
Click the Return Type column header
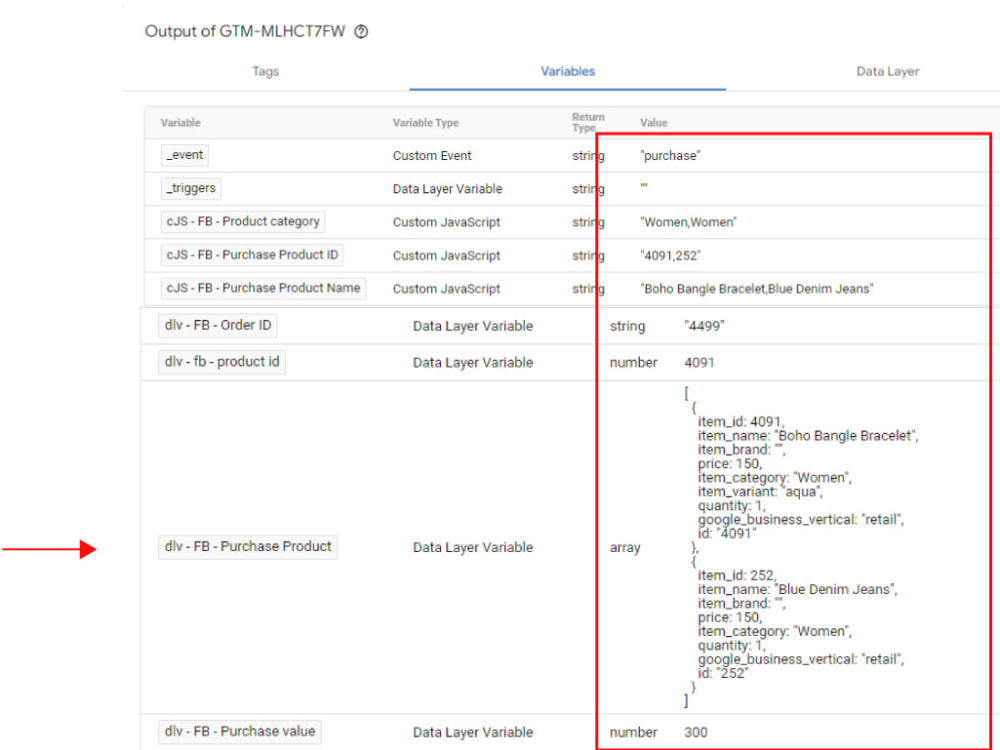pyautogui.click(x=588, y=122)
